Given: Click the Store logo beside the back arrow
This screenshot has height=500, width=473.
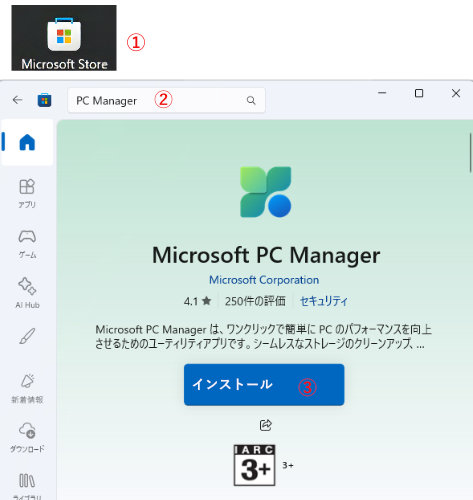Looking at the screenshot, I should tap(44, 100).
